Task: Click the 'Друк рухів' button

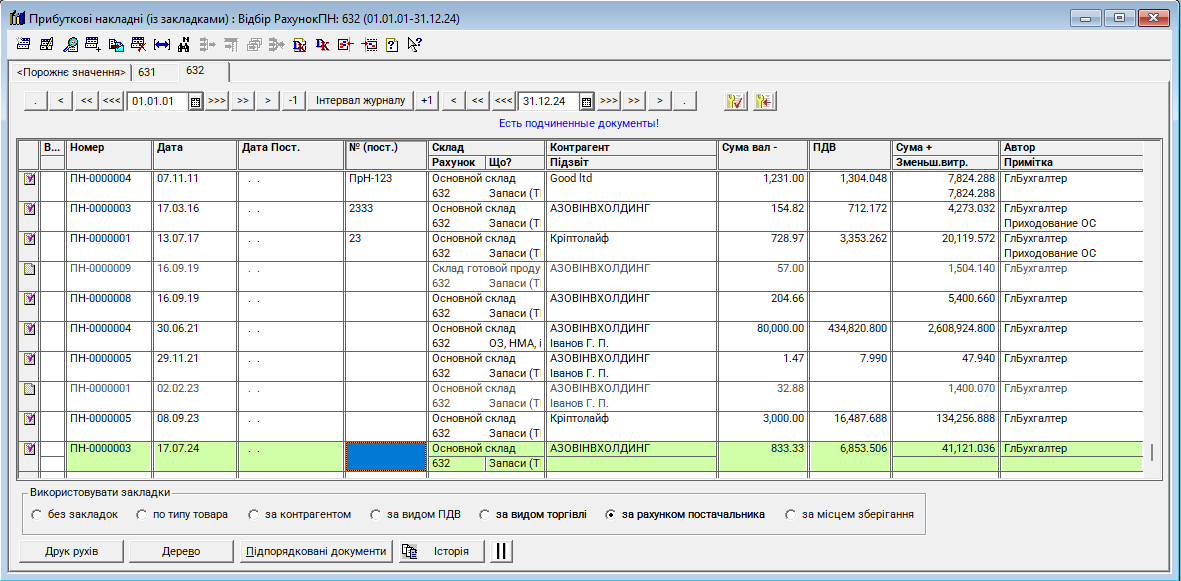Action: [x=71, y=551]
